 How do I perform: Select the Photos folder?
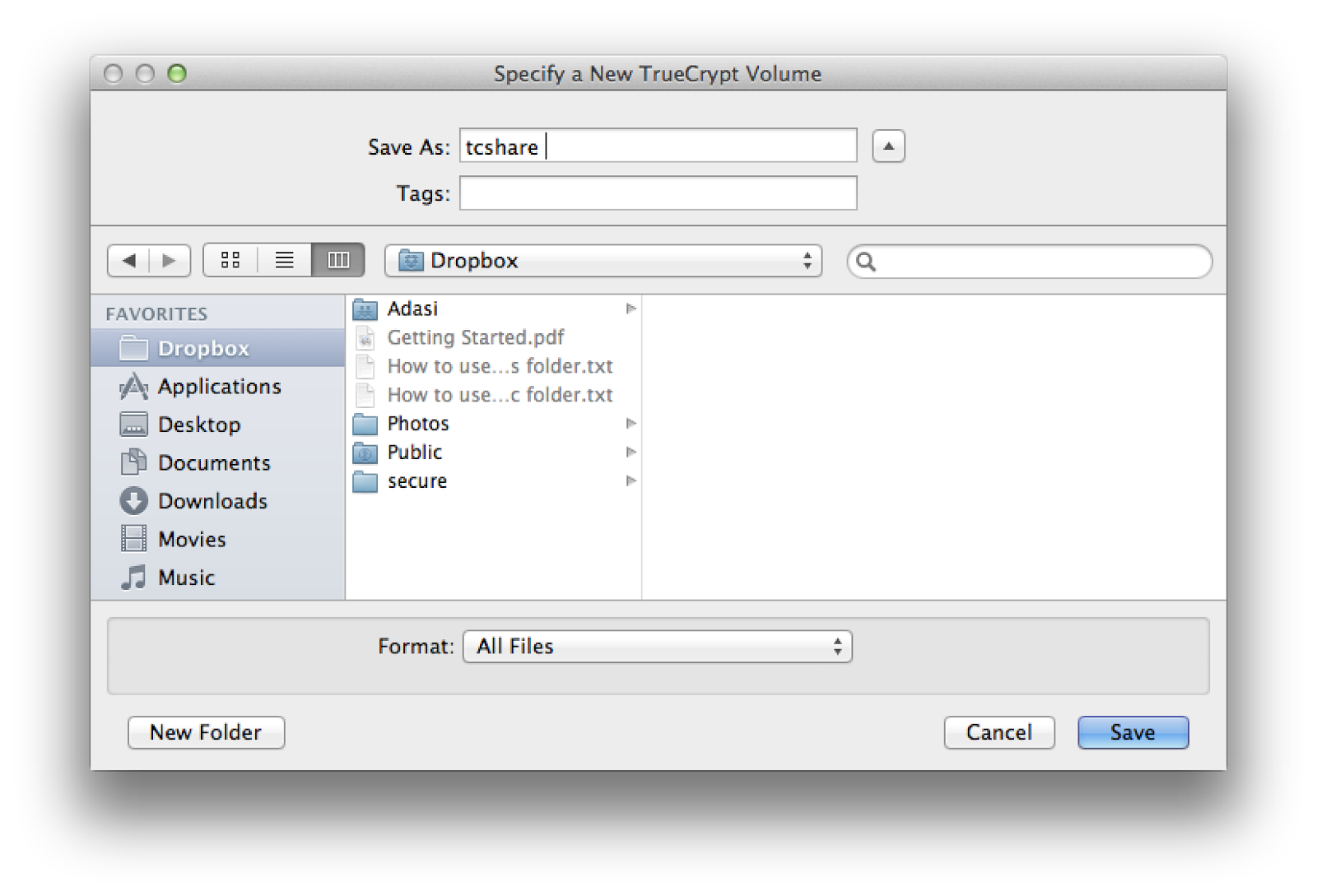(417, 424)
